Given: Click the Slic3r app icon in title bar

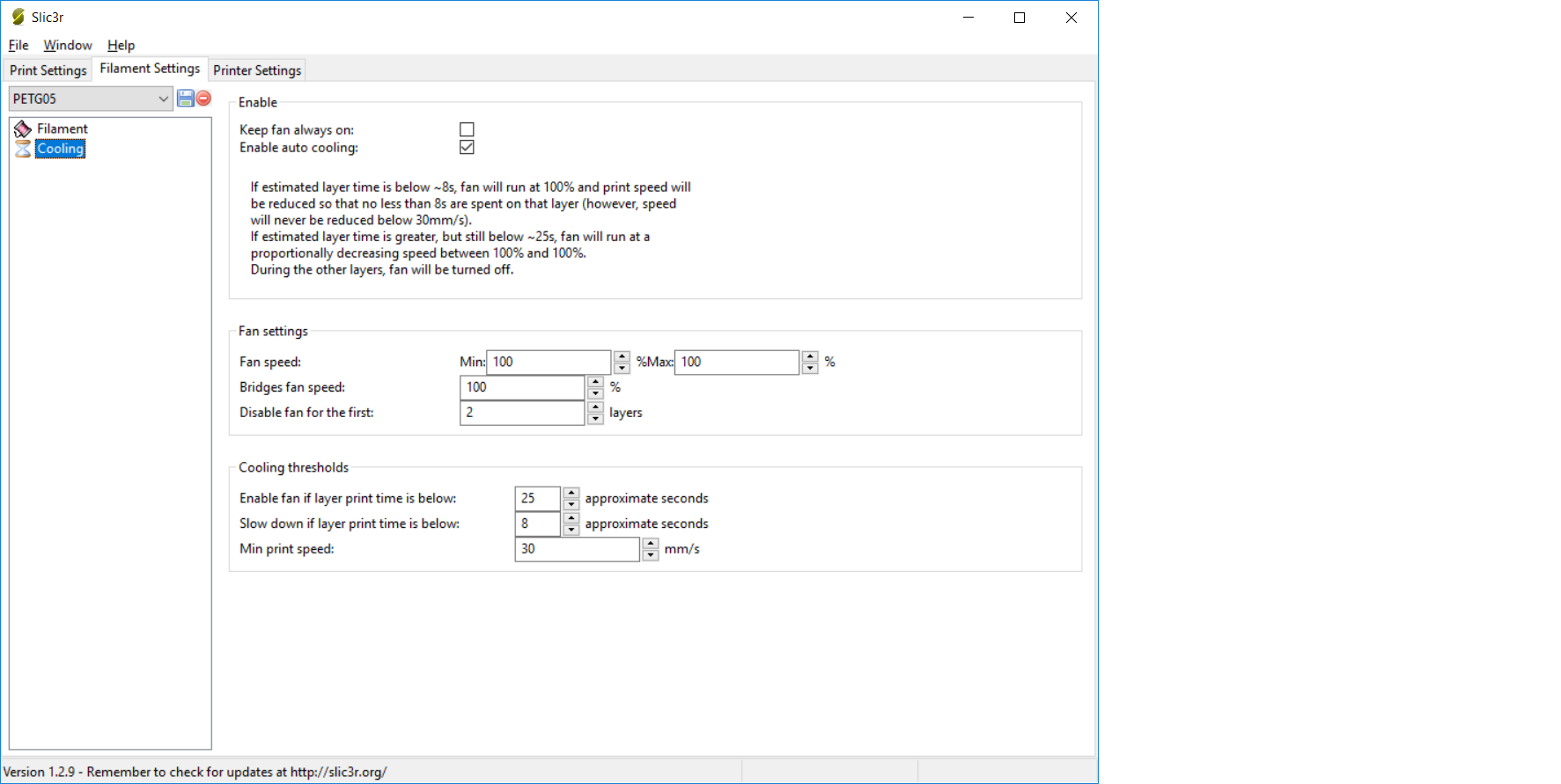Looking at the screenshot, I should point(18,17).
